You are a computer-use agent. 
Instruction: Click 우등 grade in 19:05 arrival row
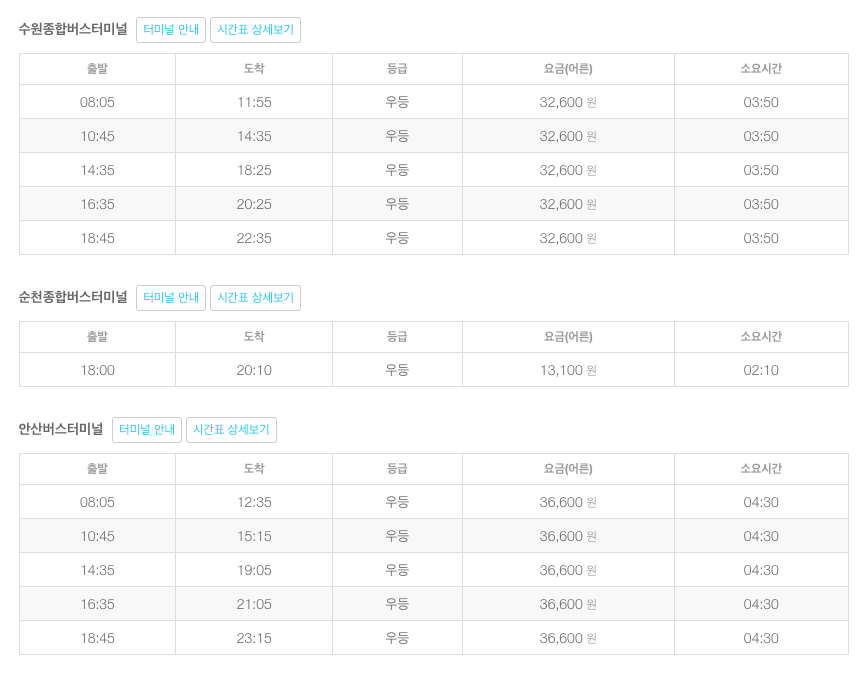pos(397,571)
